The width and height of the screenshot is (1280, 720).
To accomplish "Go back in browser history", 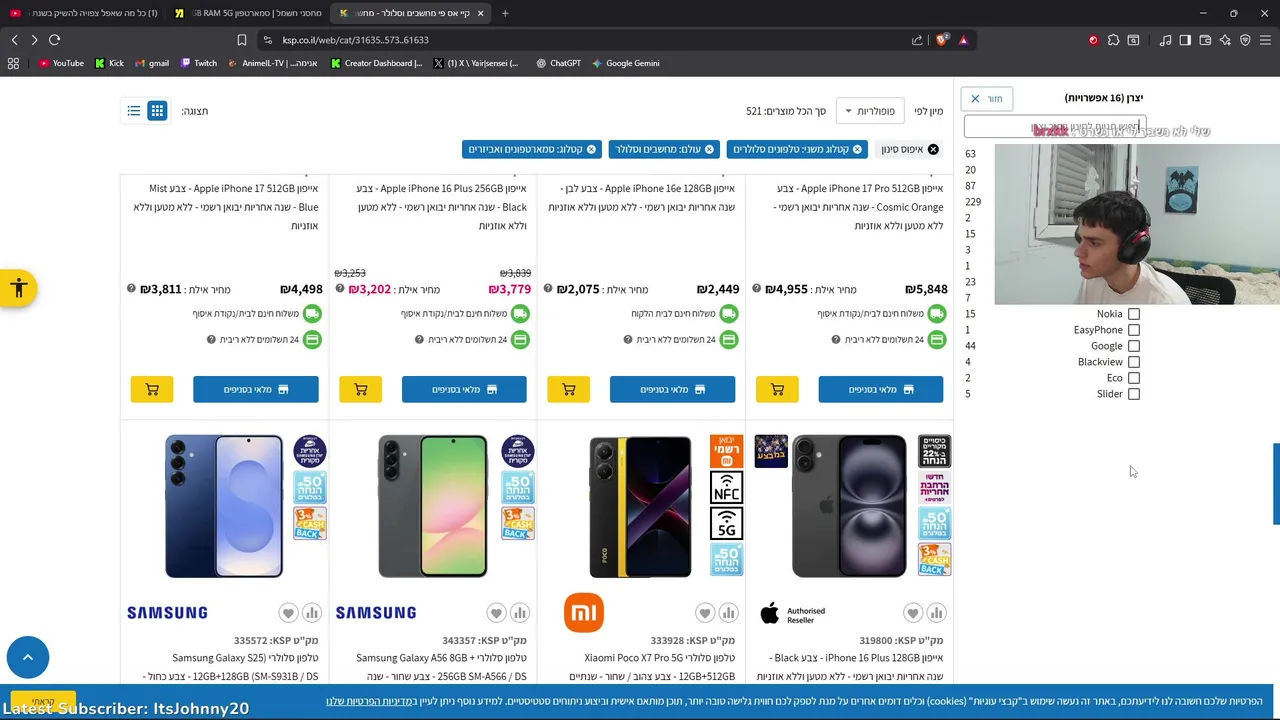I will coord(14,40).
